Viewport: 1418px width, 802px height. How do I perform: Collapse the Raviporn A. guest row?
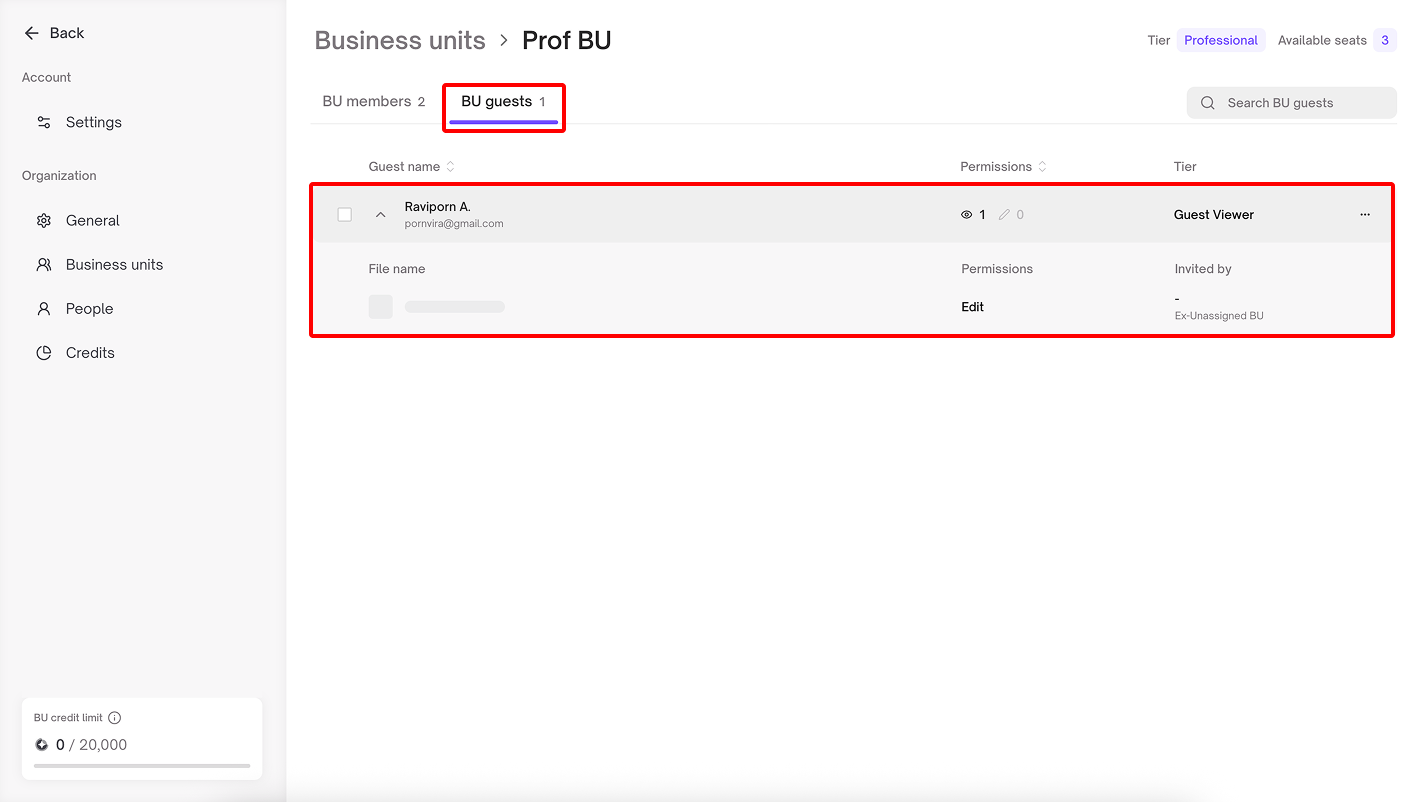pos(380,215)
